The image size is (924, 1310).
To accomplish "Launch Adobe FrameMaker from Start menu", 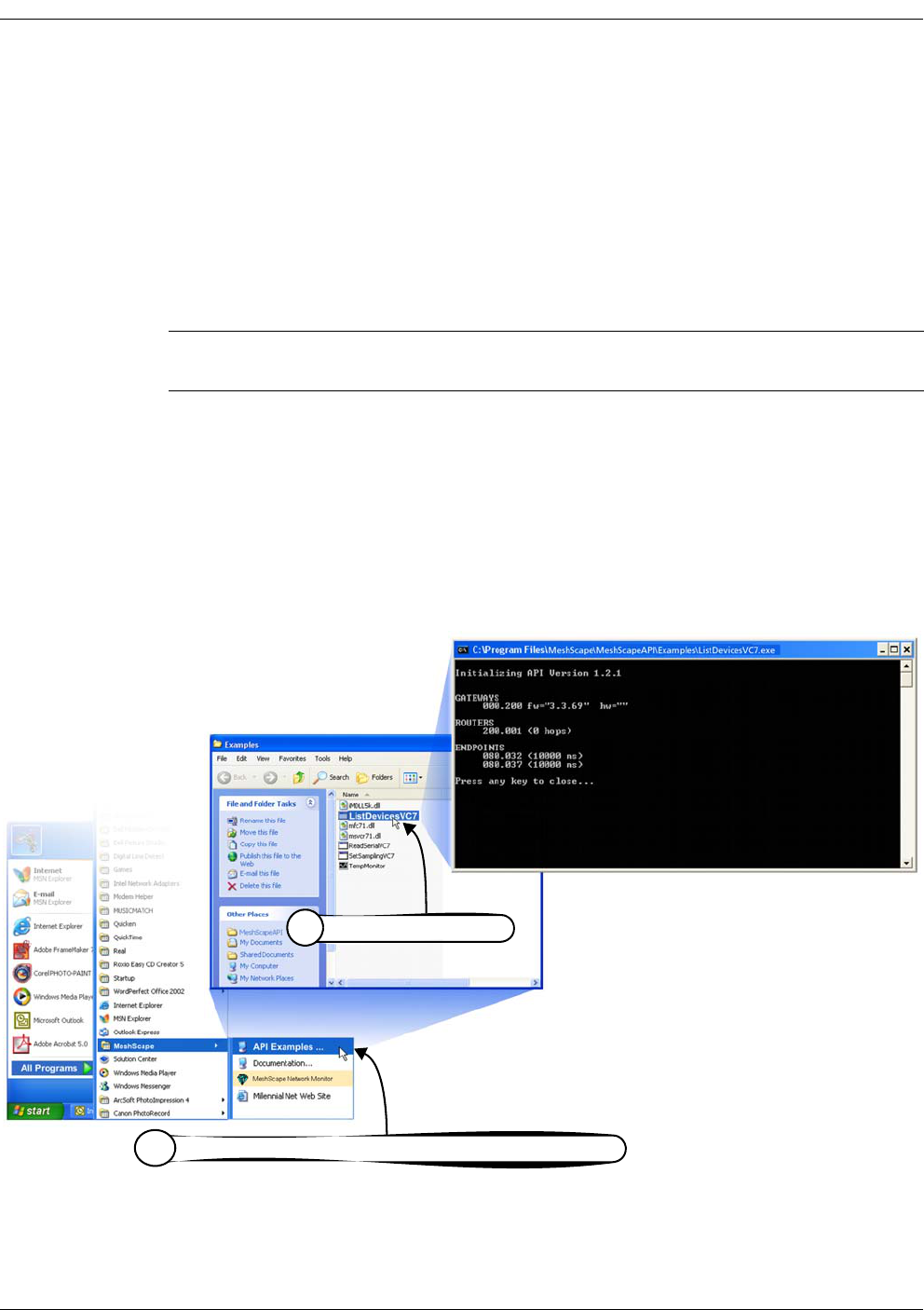I will click(52, 949).
